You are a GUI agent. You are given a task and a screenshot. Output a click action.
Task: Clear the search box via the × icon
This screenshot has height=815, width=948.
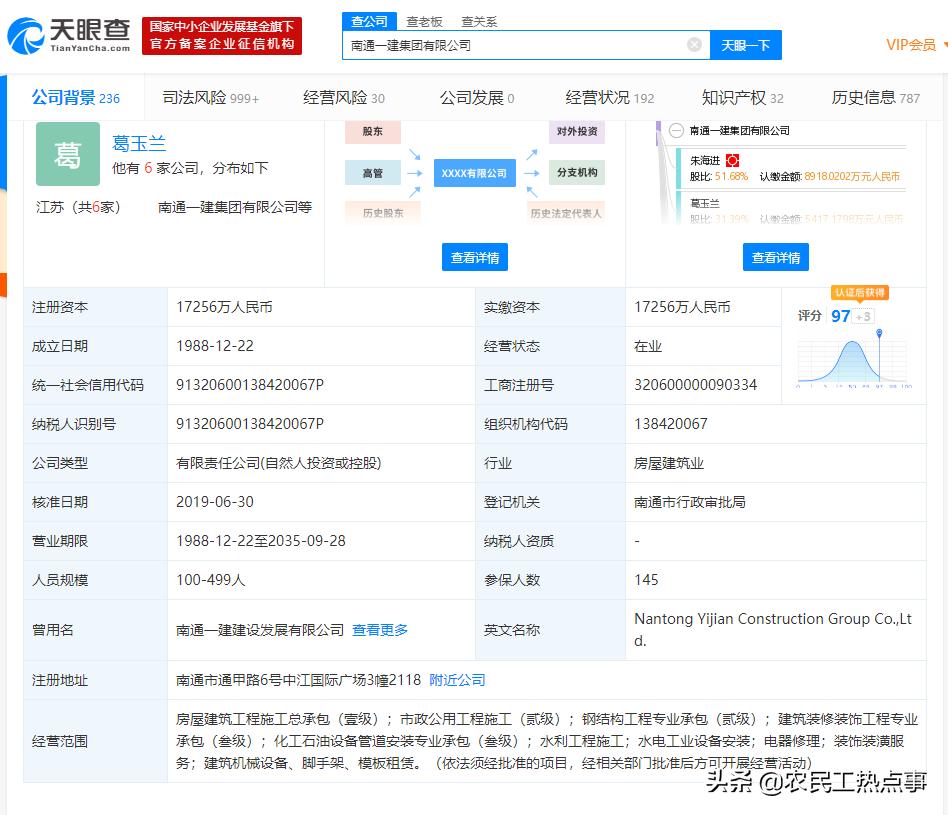pos(694,44)
